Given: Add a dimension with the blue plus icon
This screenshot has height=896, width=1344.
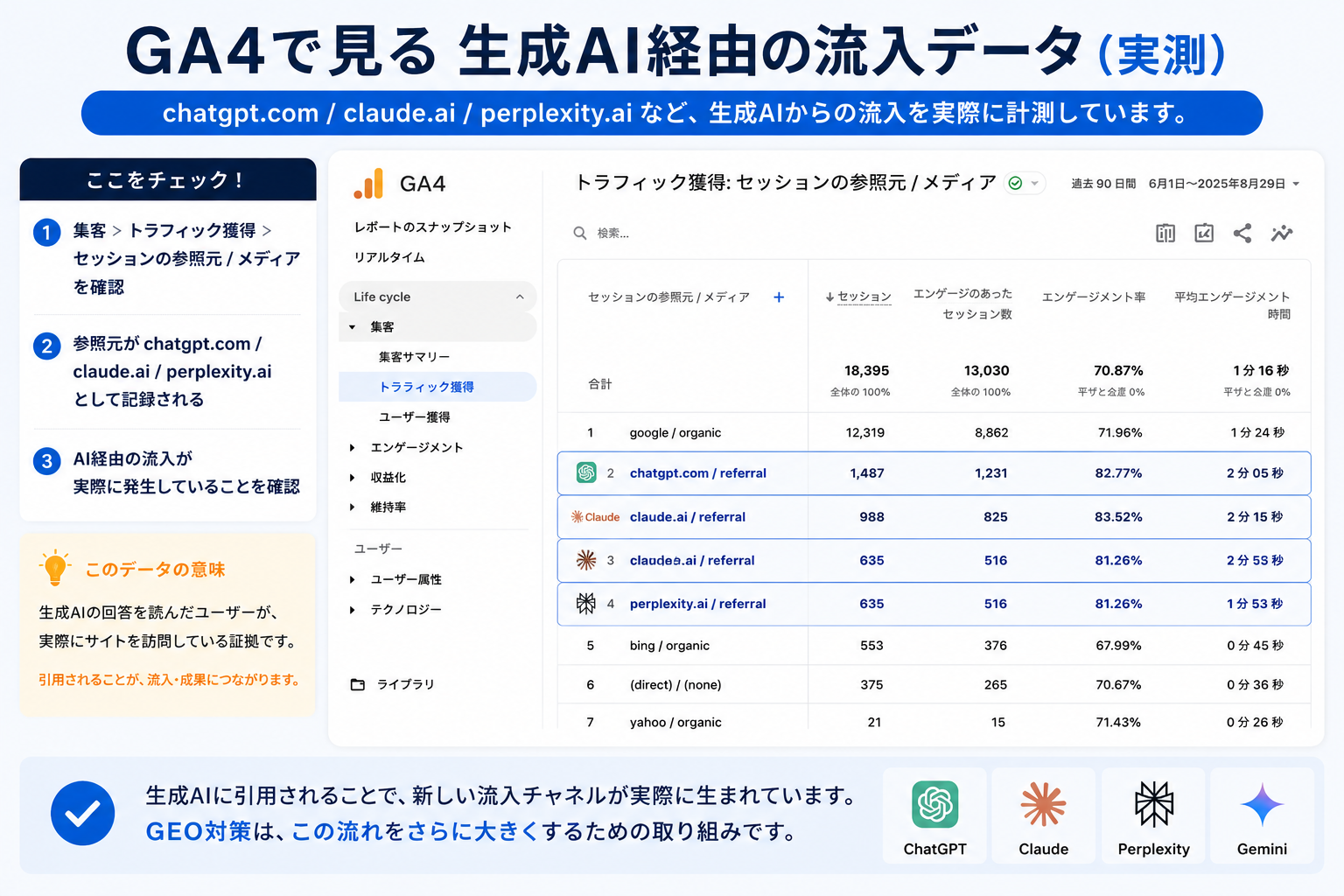Looking at the screenshot, I should (779, 297).
